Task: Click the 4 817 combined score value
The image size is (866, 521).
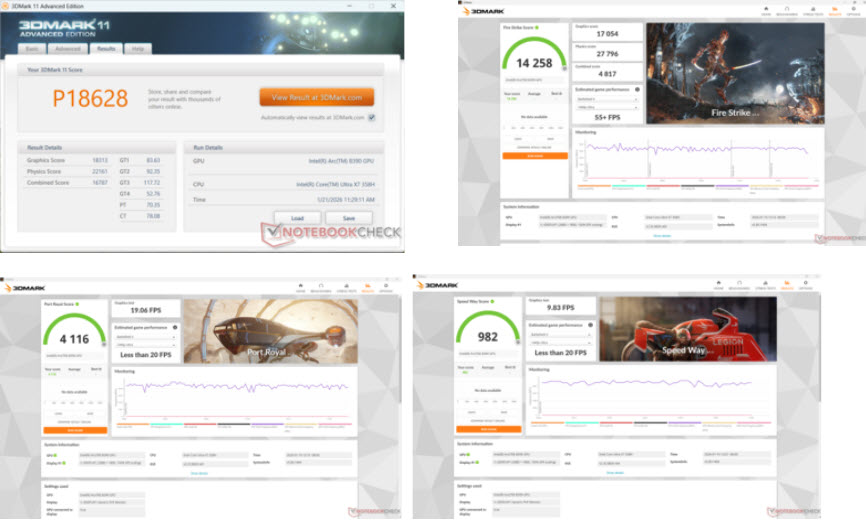Action: (x=607, y=74)
